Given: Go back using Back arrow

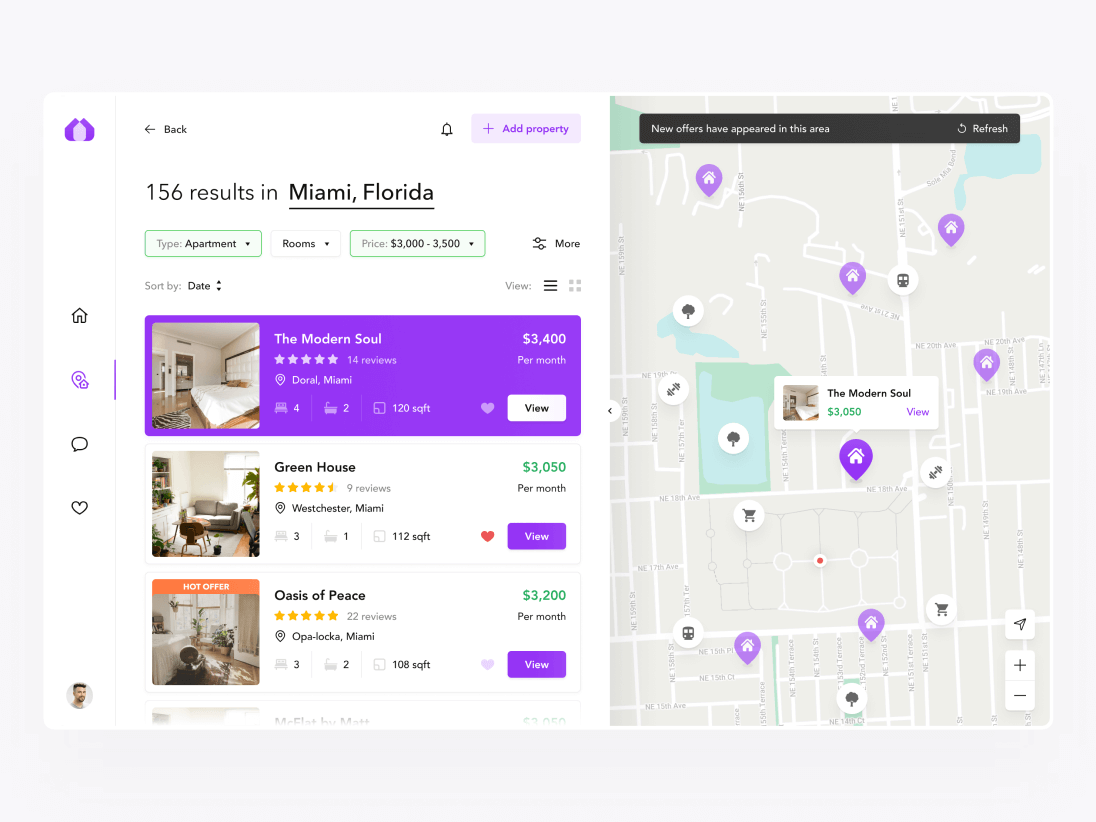Looking at the screenshot, I should tap(166, 129).
